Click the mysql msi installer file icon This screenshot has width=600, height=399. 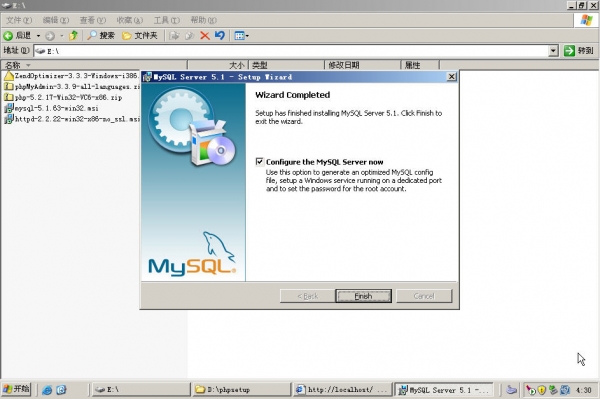point(8,108)
